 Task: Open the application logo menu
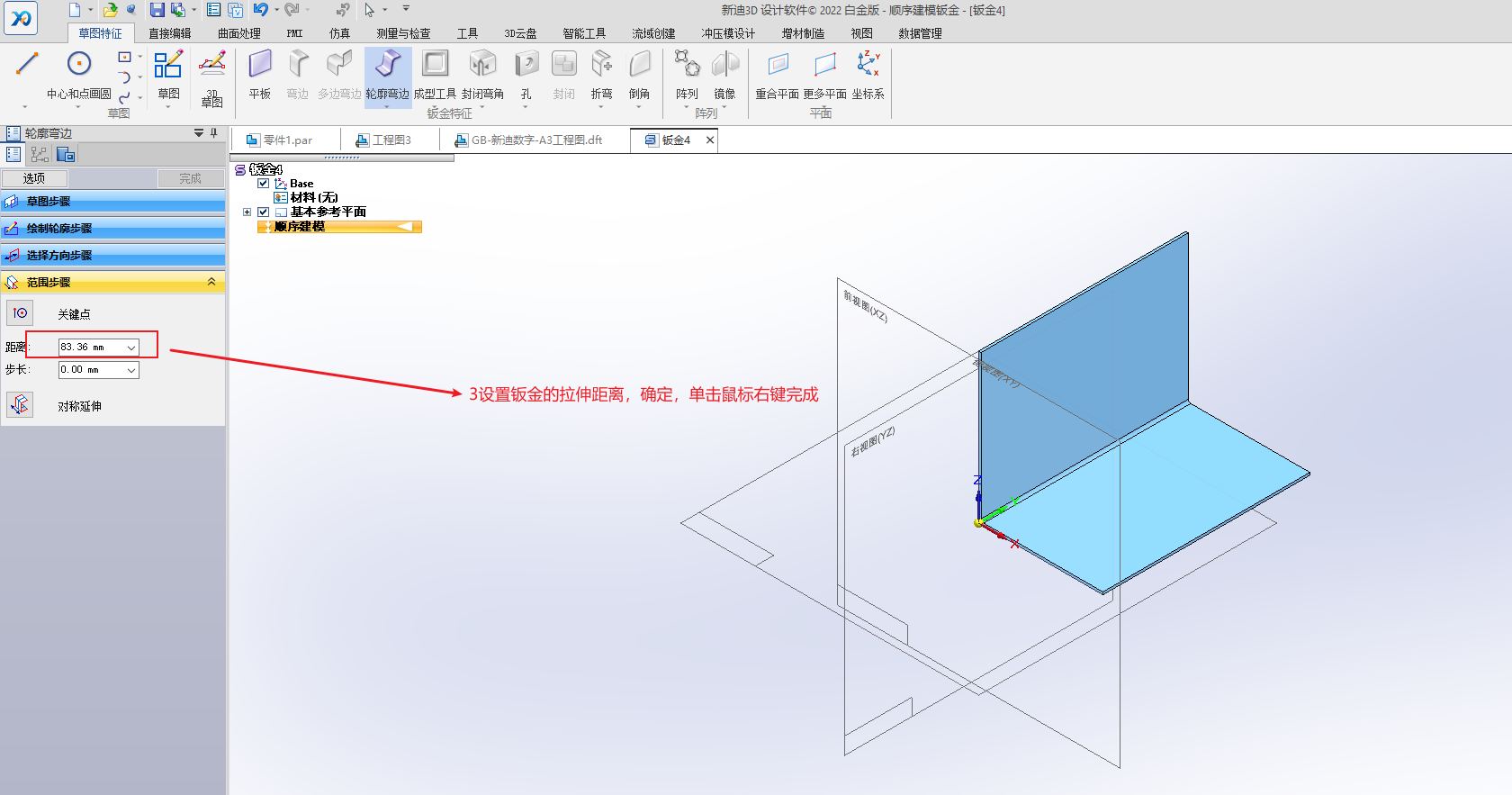(20, 17)
